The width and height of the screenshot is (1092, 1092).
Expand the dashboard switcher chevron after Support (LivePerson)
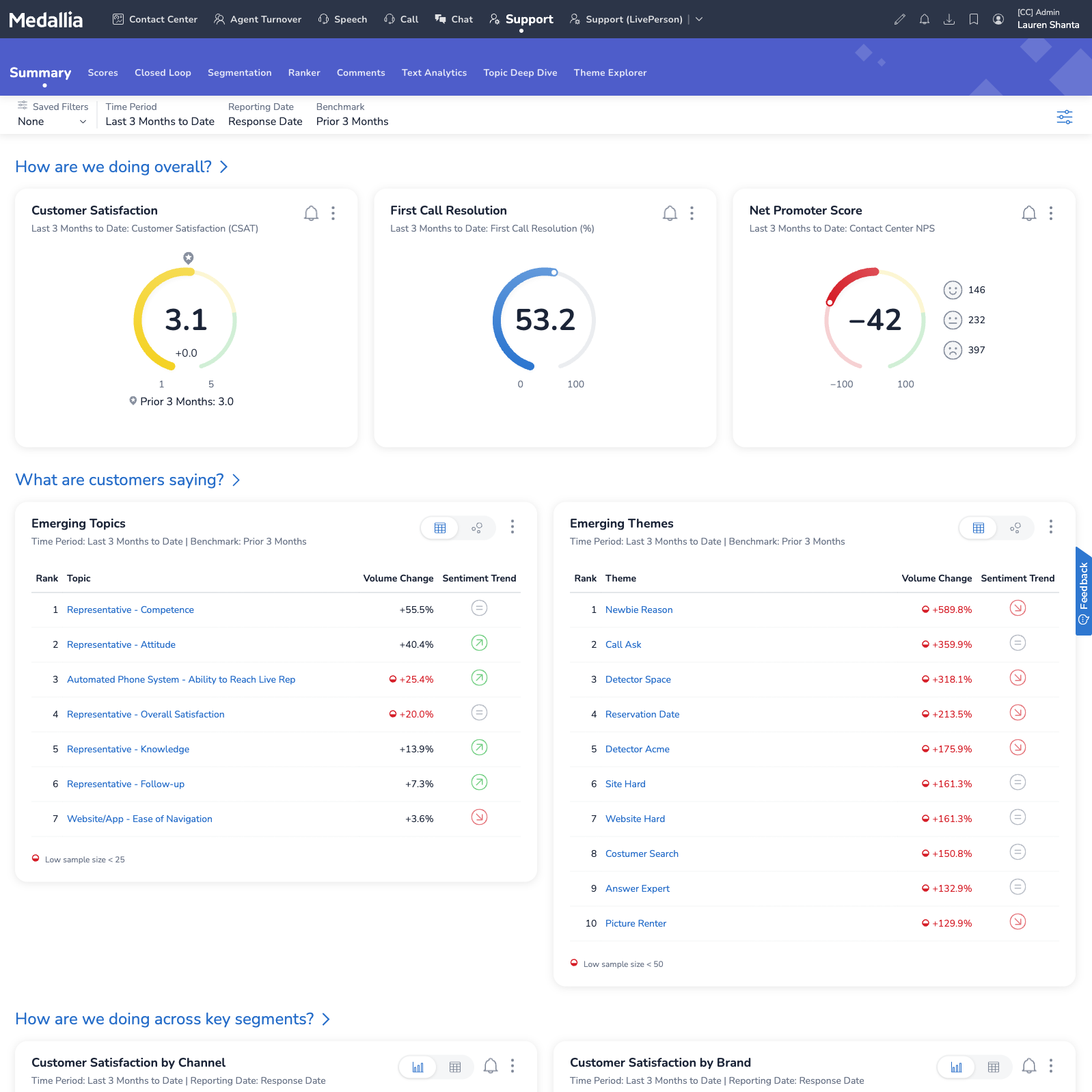click(x=699, y=19)
